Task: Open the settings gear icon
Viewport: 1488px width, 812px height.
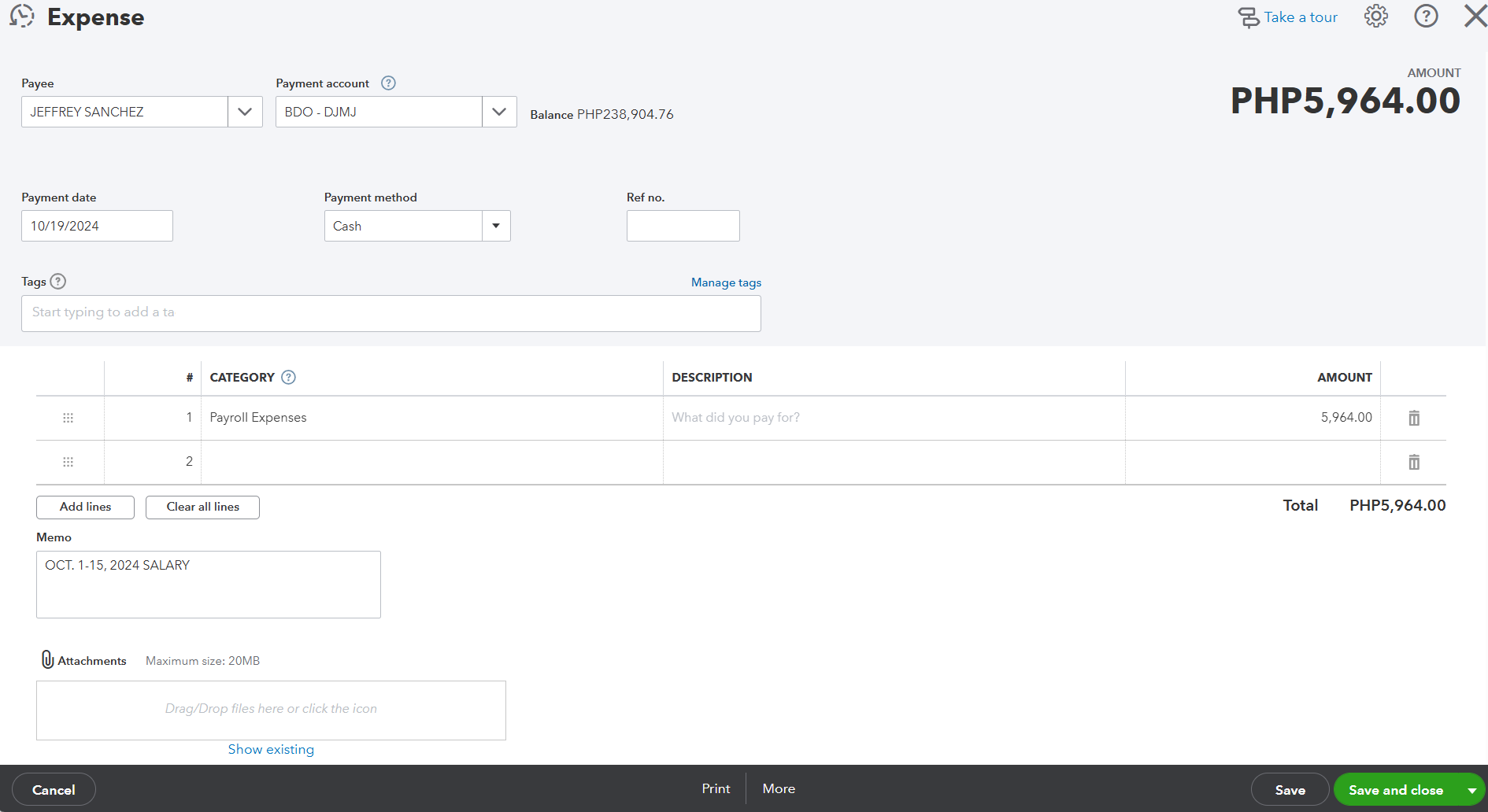Action: [x=1376, y=17]
